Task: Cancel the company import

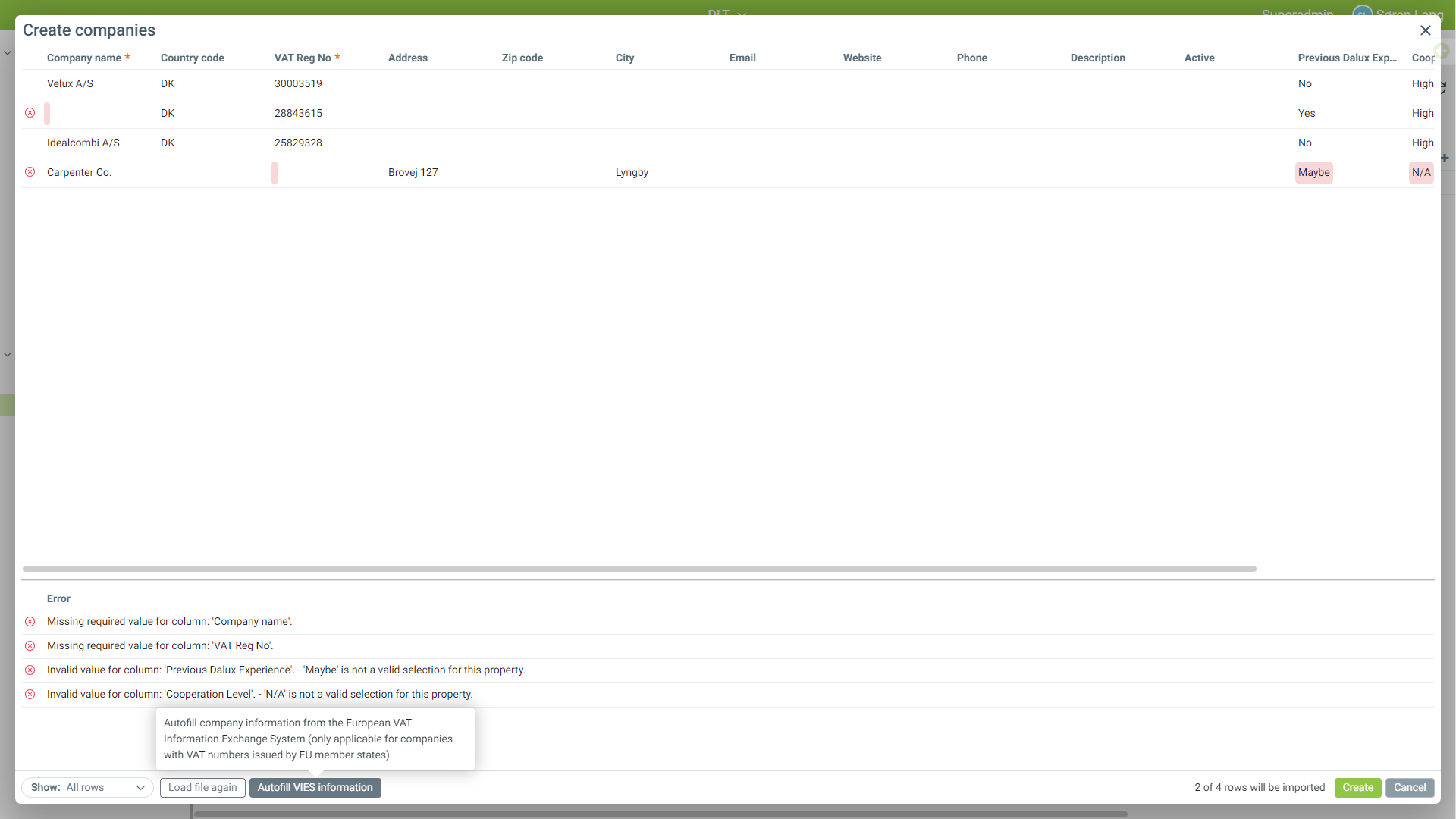Action: pyautogui.click(x=1409, y=788)
